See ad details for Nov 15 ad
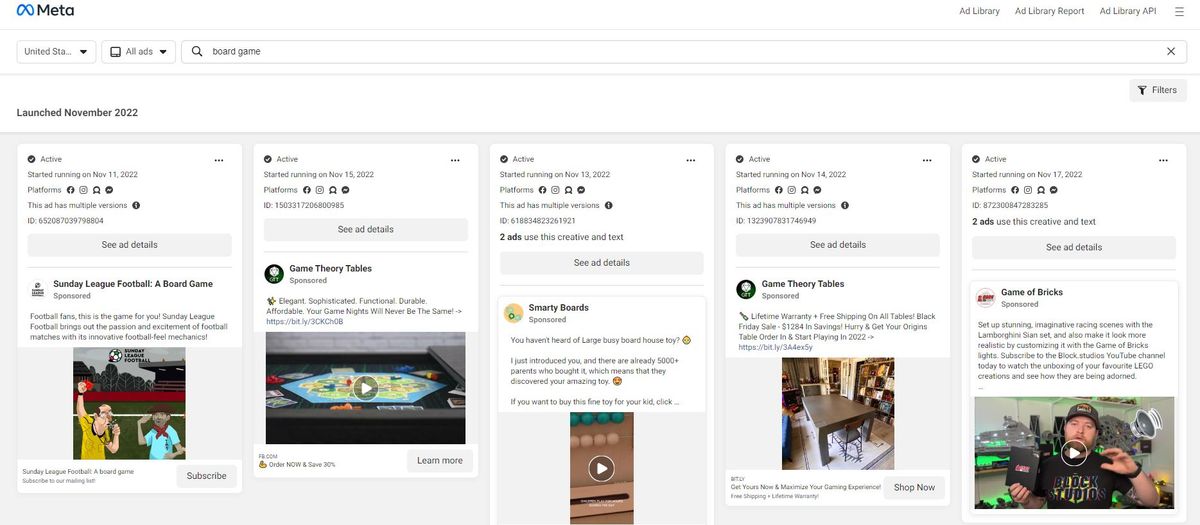Viewport: 1200px width, 525px height. tap(366, 229)
